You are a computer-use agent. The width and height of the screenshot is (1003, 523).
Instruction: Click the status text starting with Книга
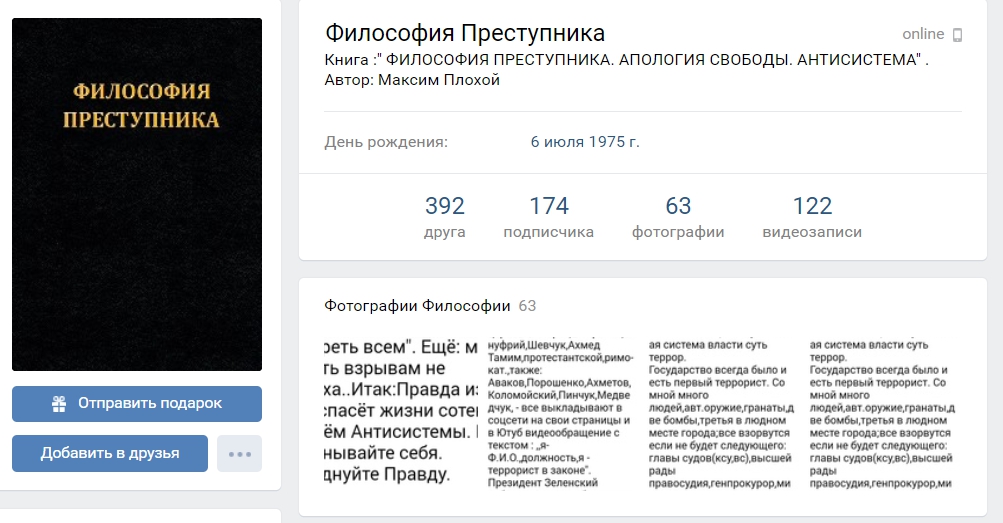pyautogui.click(x=626, y=70)
